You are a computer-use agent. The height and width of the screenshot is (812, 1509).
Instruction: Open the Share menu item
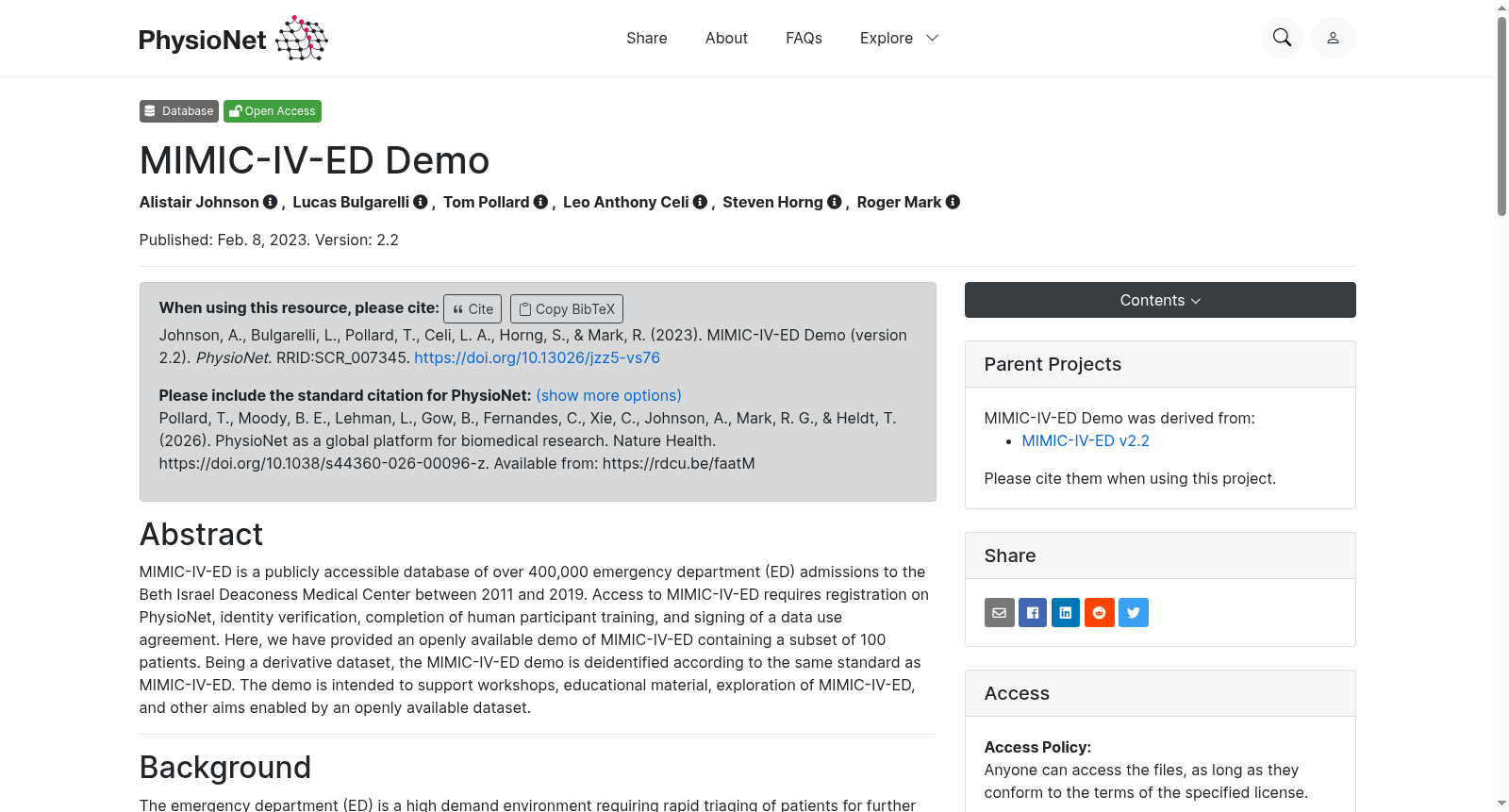point(647,38)
